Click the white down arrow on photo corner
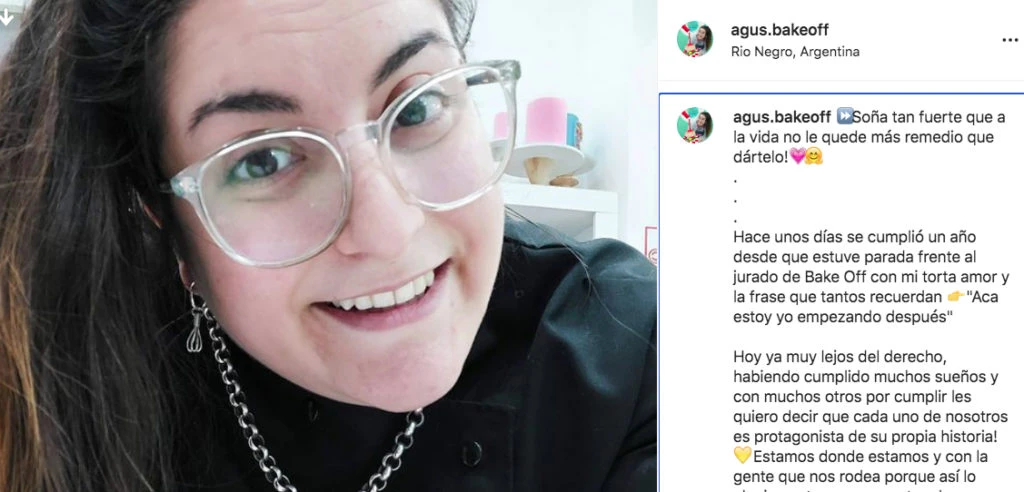The height and width of the screenshot is (492, 1024). (x=6, y=17)
